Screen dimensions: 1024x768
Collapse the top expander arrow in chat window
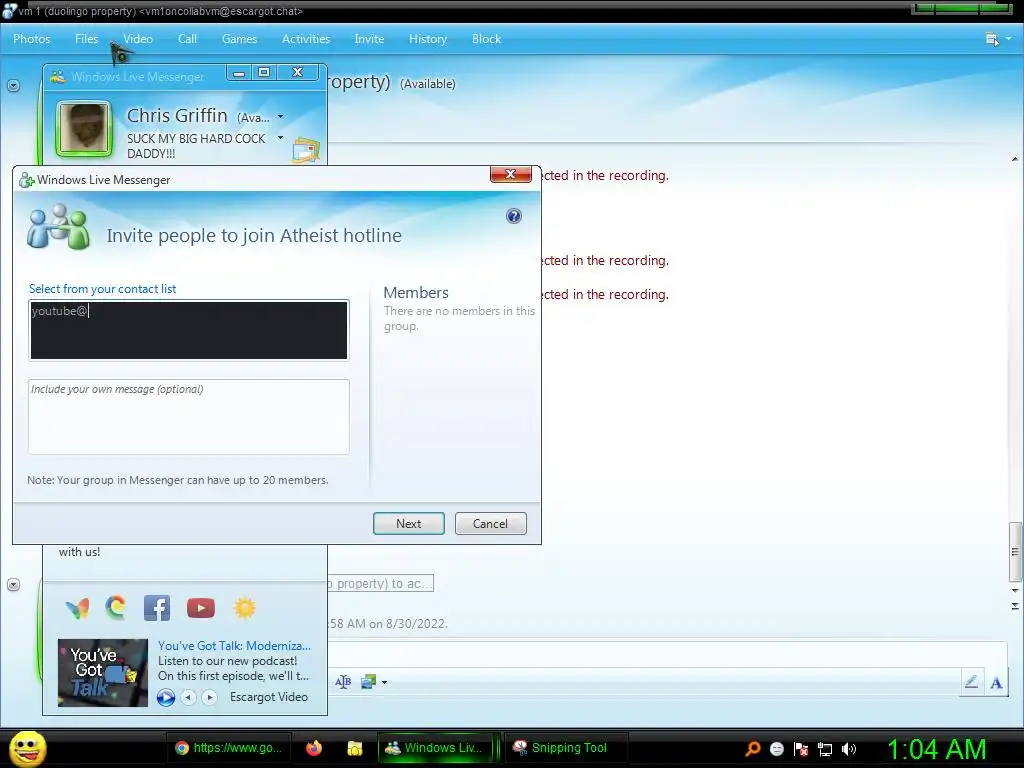click(x=14, y=86)
